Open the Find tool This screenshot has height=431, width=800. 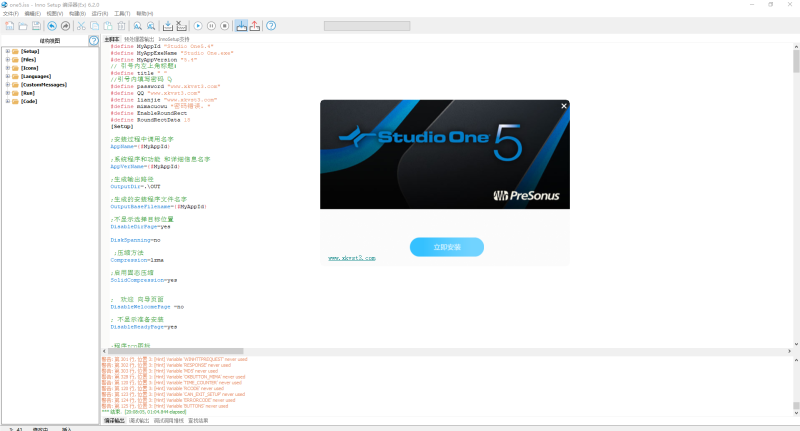point(138,26)
